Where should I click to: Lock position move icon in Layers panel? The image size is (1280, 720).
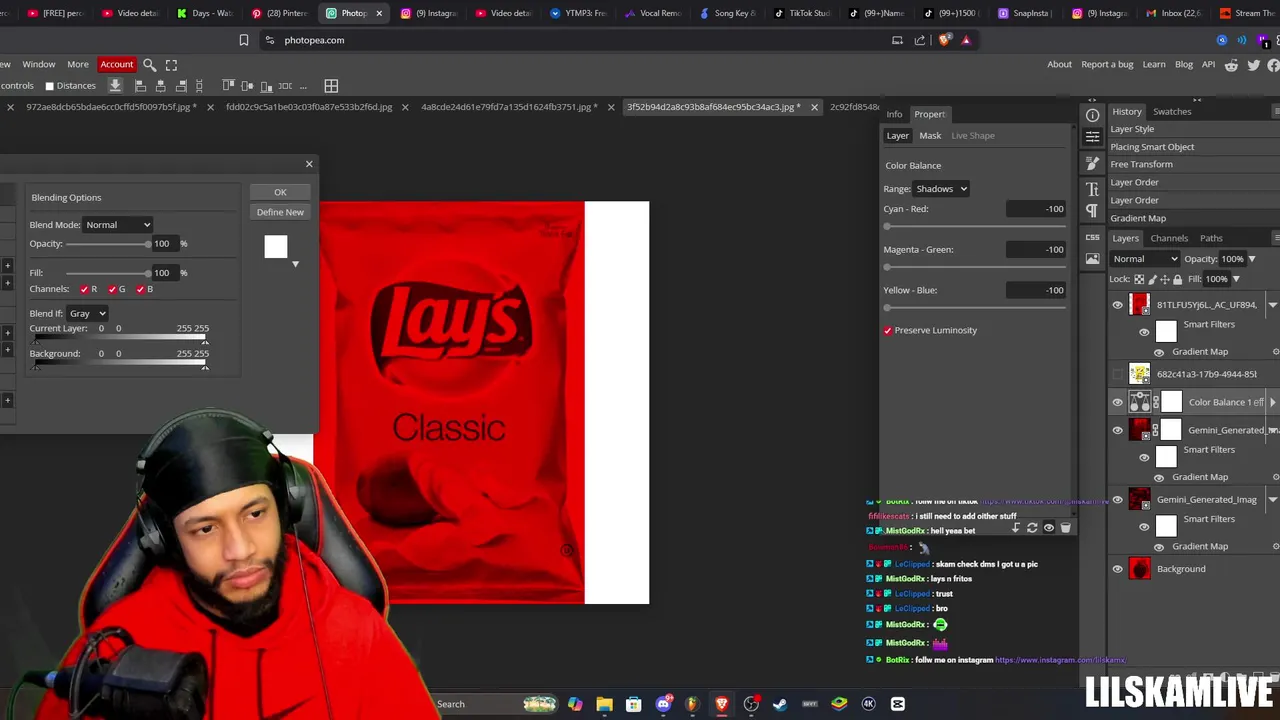(x=1164, y=279)
